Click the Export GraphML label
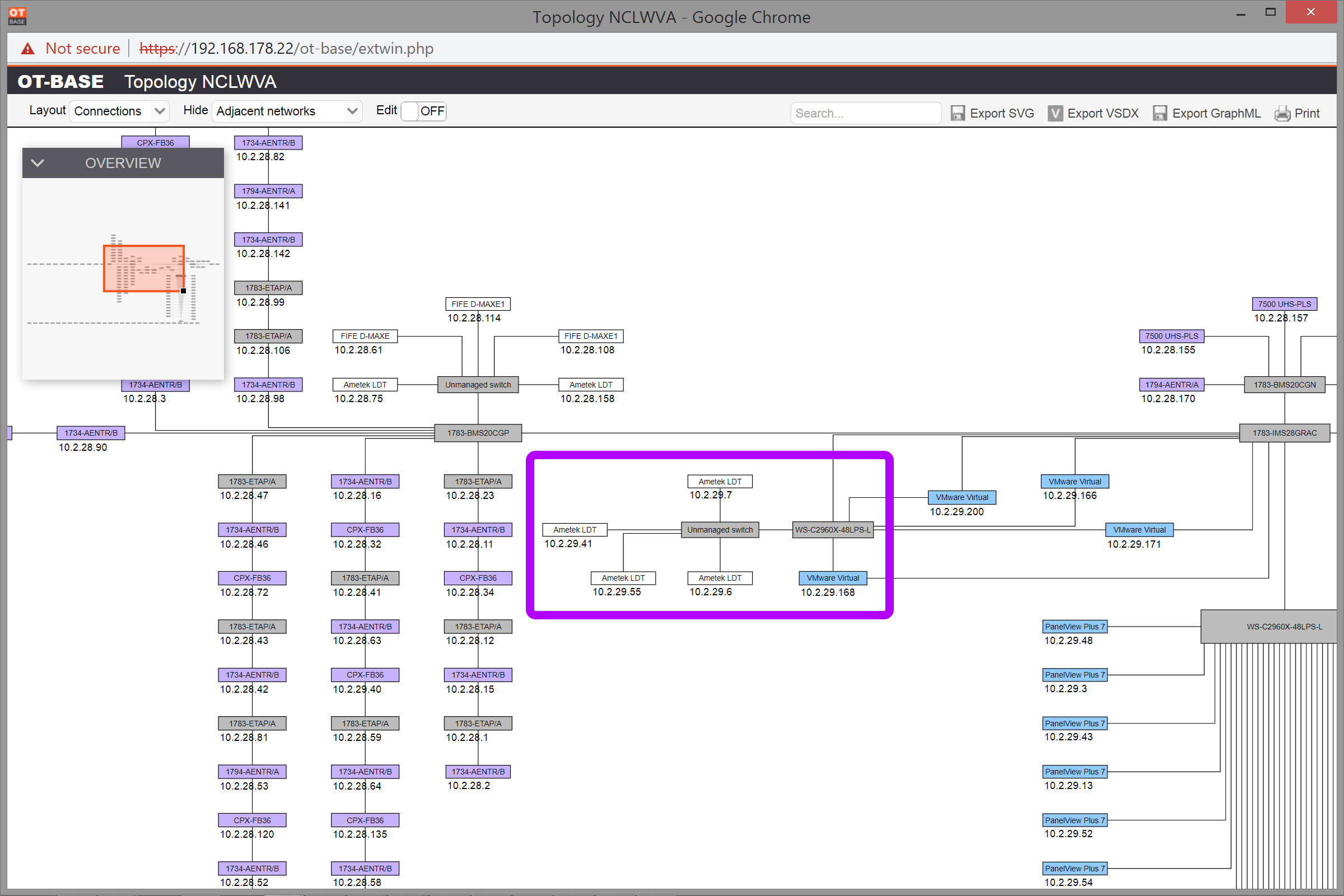The image size is (1344, 896). (x=1216, y=113)
